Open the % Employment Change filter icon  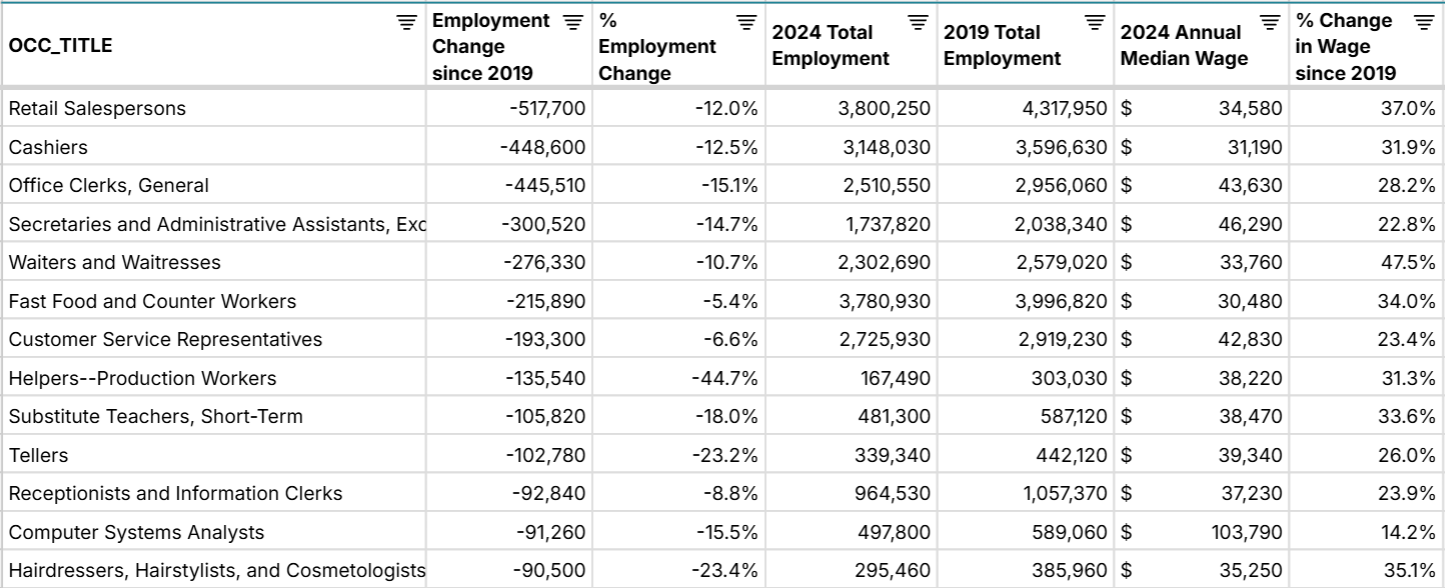[x=742, y=19]
